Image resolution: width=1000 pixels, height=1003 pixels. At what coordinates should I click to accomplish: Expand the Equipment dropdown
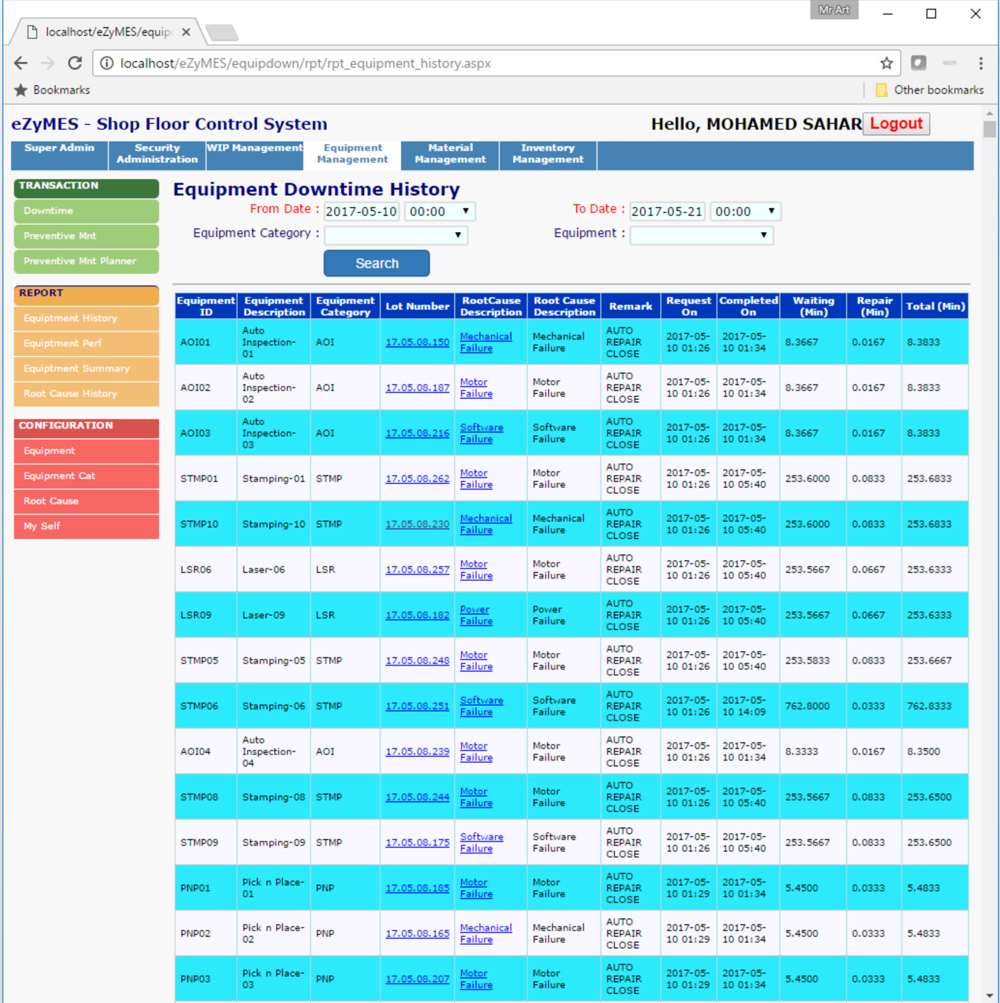click(701, 236)
